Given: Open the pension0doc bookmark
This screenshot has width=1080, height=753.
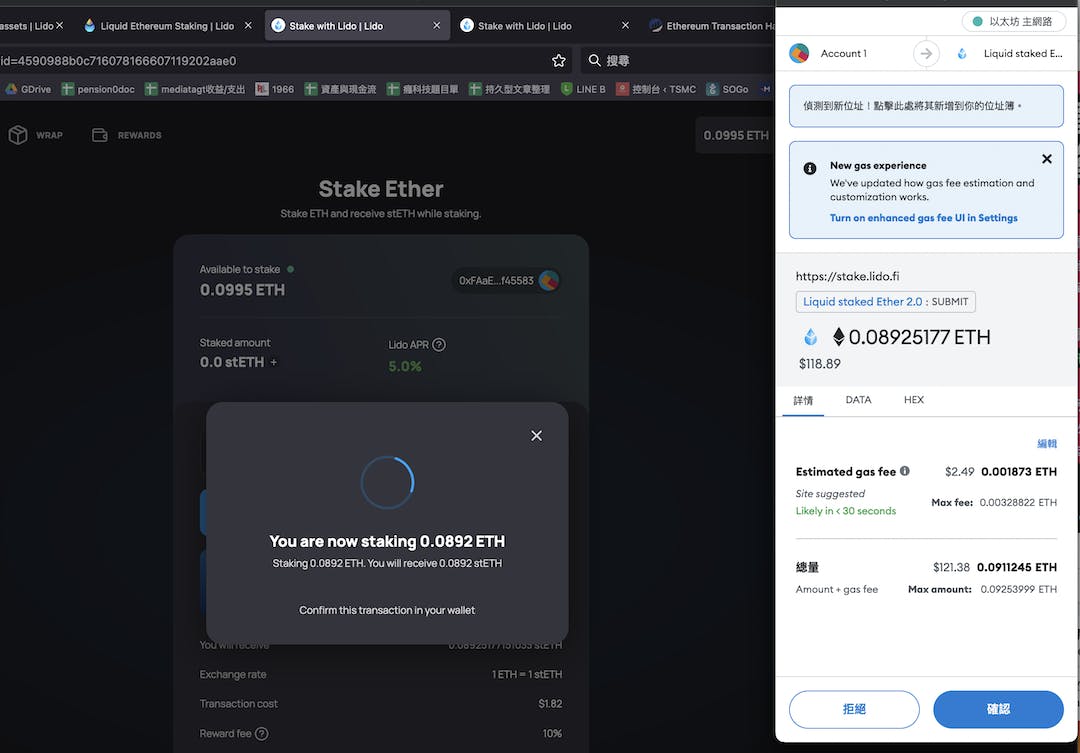Looking at the screenshot, I should coord(98,89).
